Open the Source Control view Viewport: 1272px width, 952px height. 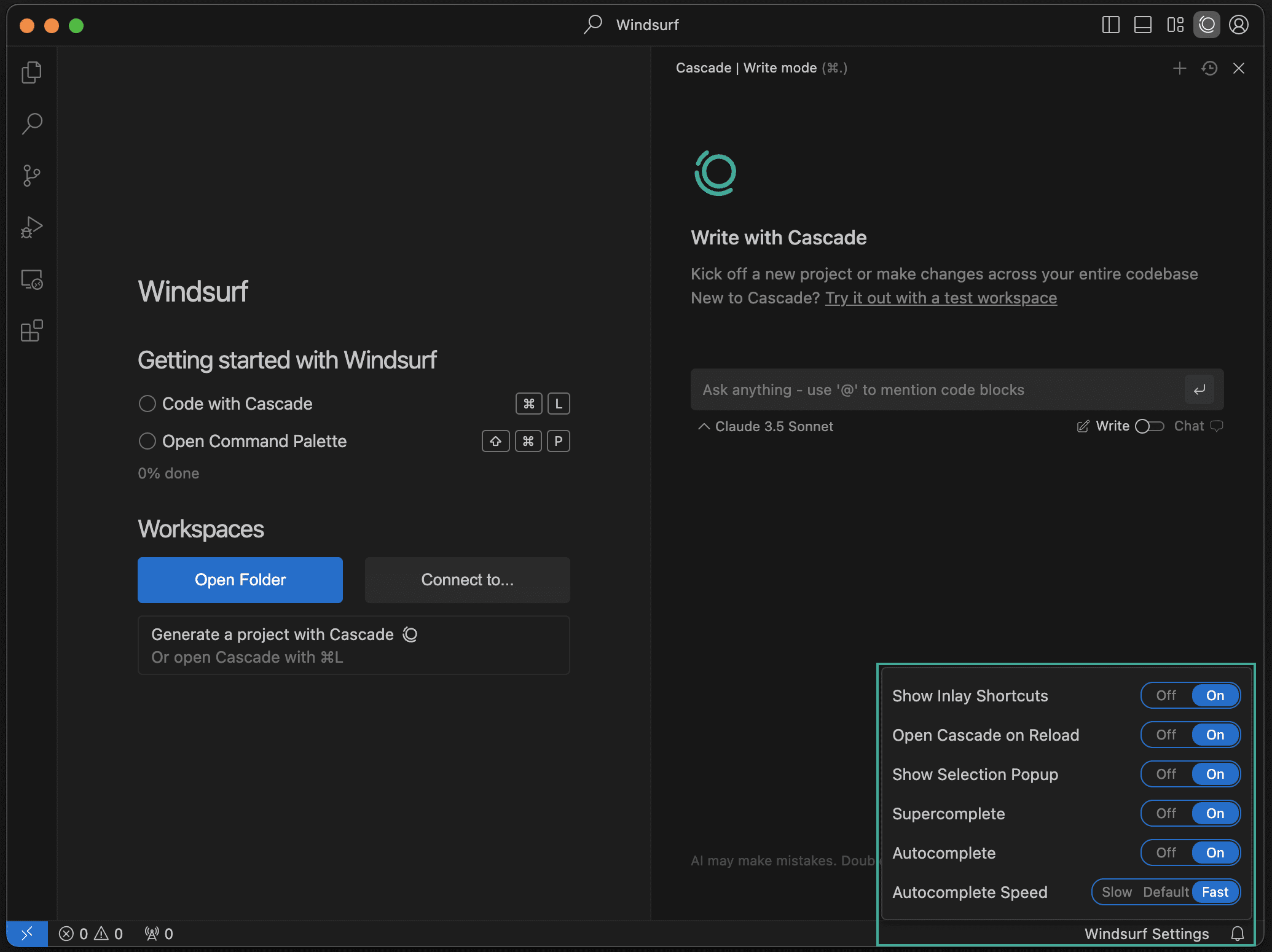tap(31, 176)
